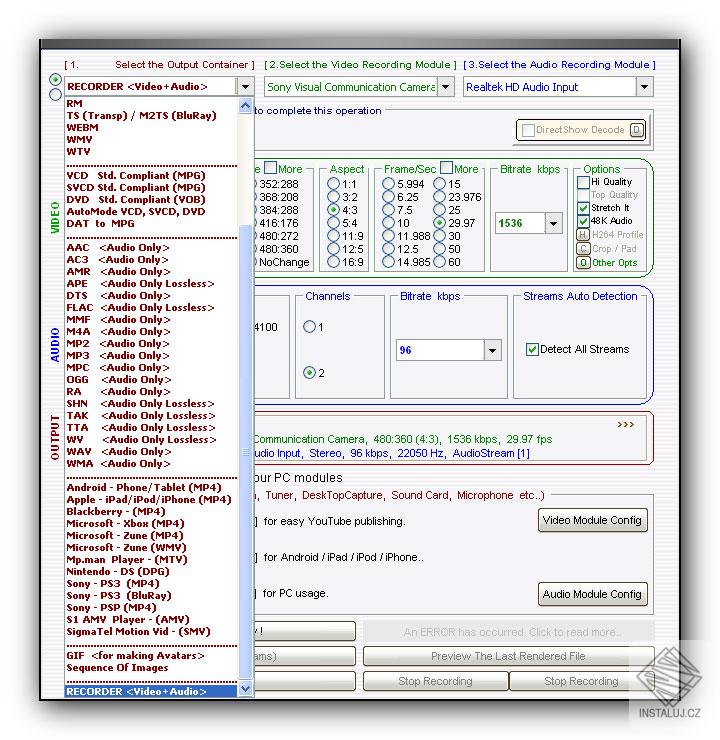
Task: Toggle the Hi Quality checkbox
Action: pos(583,182)
